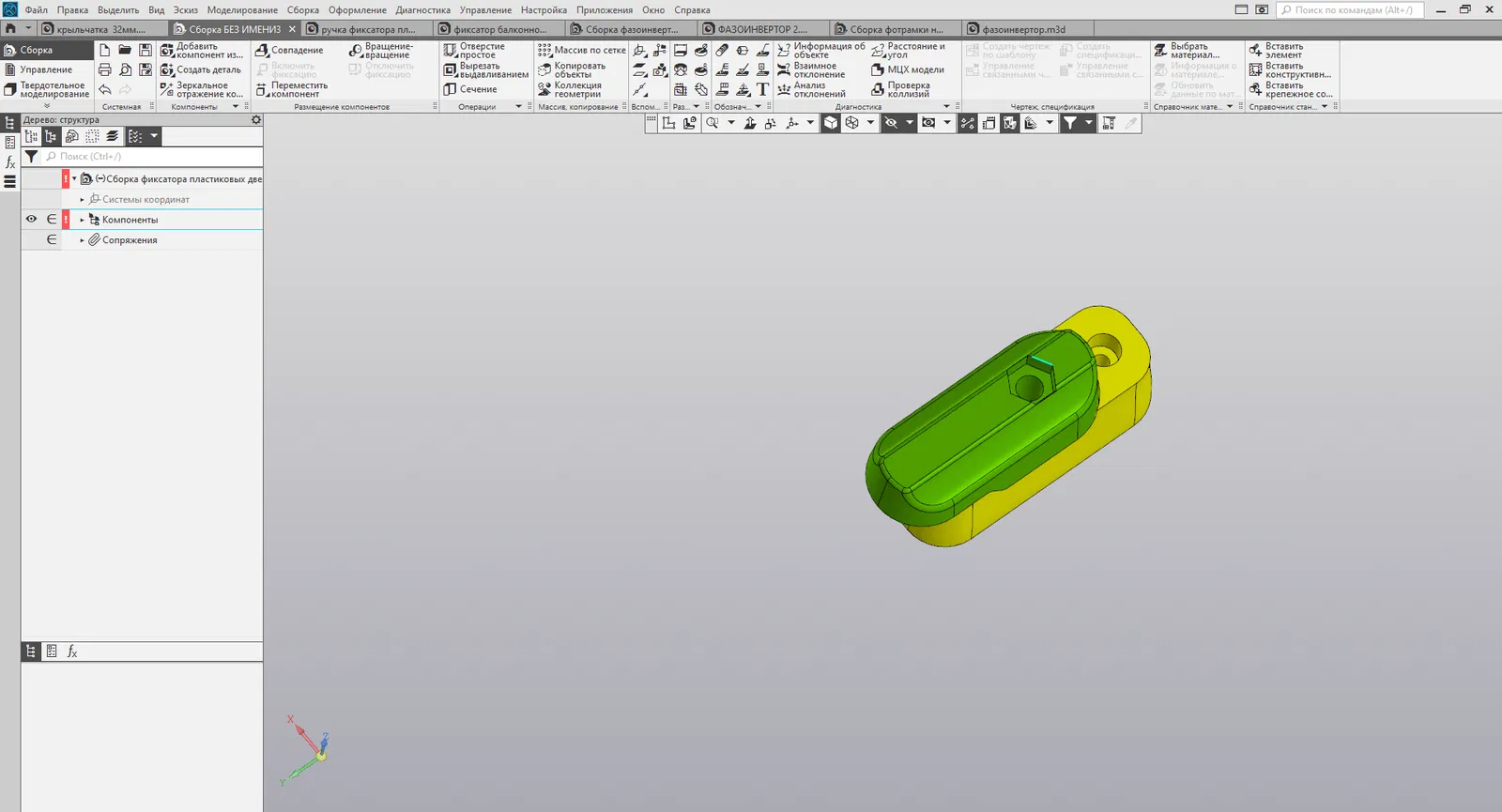Switch to ФАЗОИНВЕРТОР 2 document tab
Viewport: 1502px width, 812px height.
[761, 29]
